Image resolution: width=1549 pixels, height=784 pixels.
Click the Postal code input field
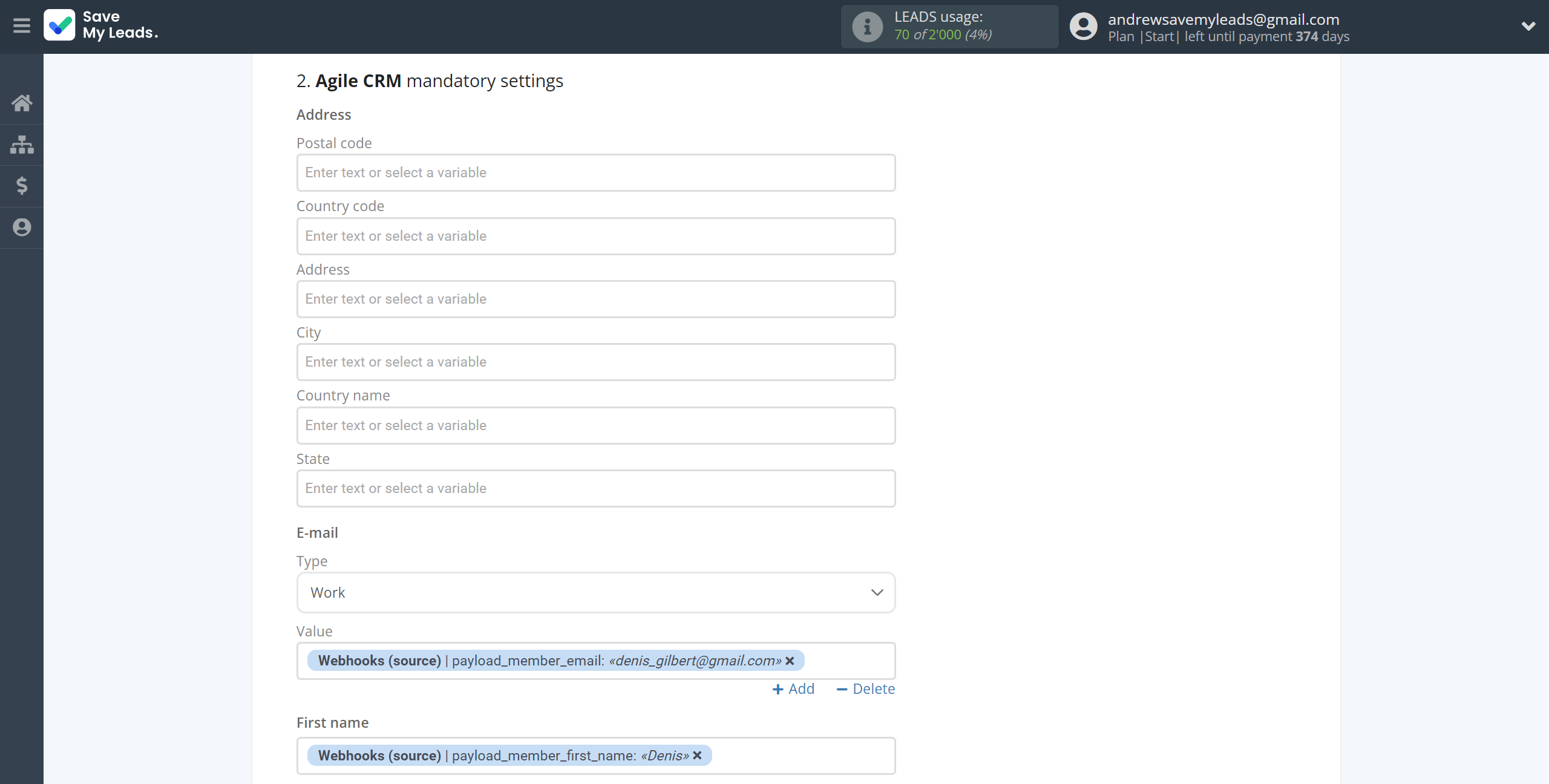[x=596, y=173]
